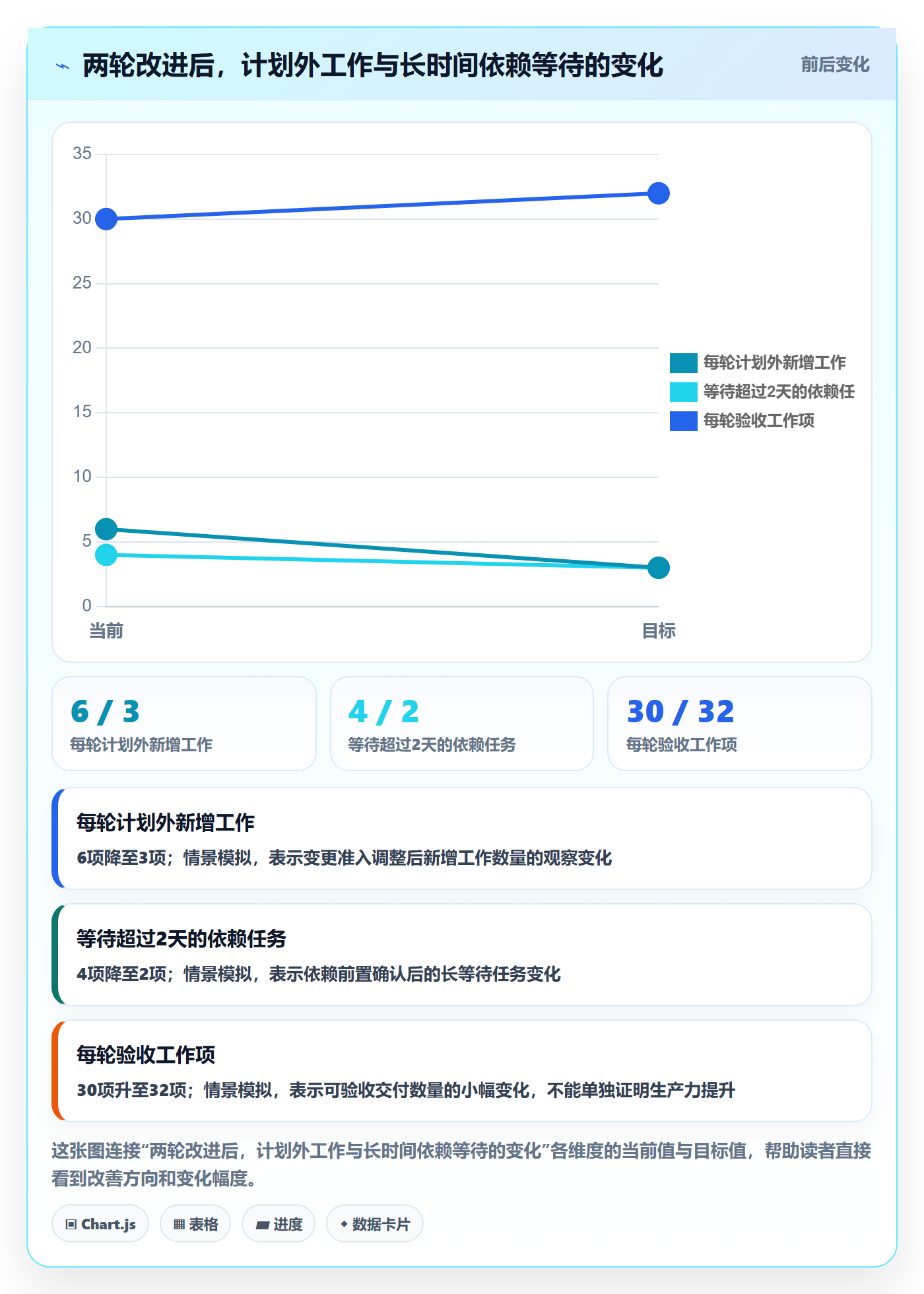924x1294 pixels.
Task: Click the 35 y-axis tick label
Action: (82, 153)
